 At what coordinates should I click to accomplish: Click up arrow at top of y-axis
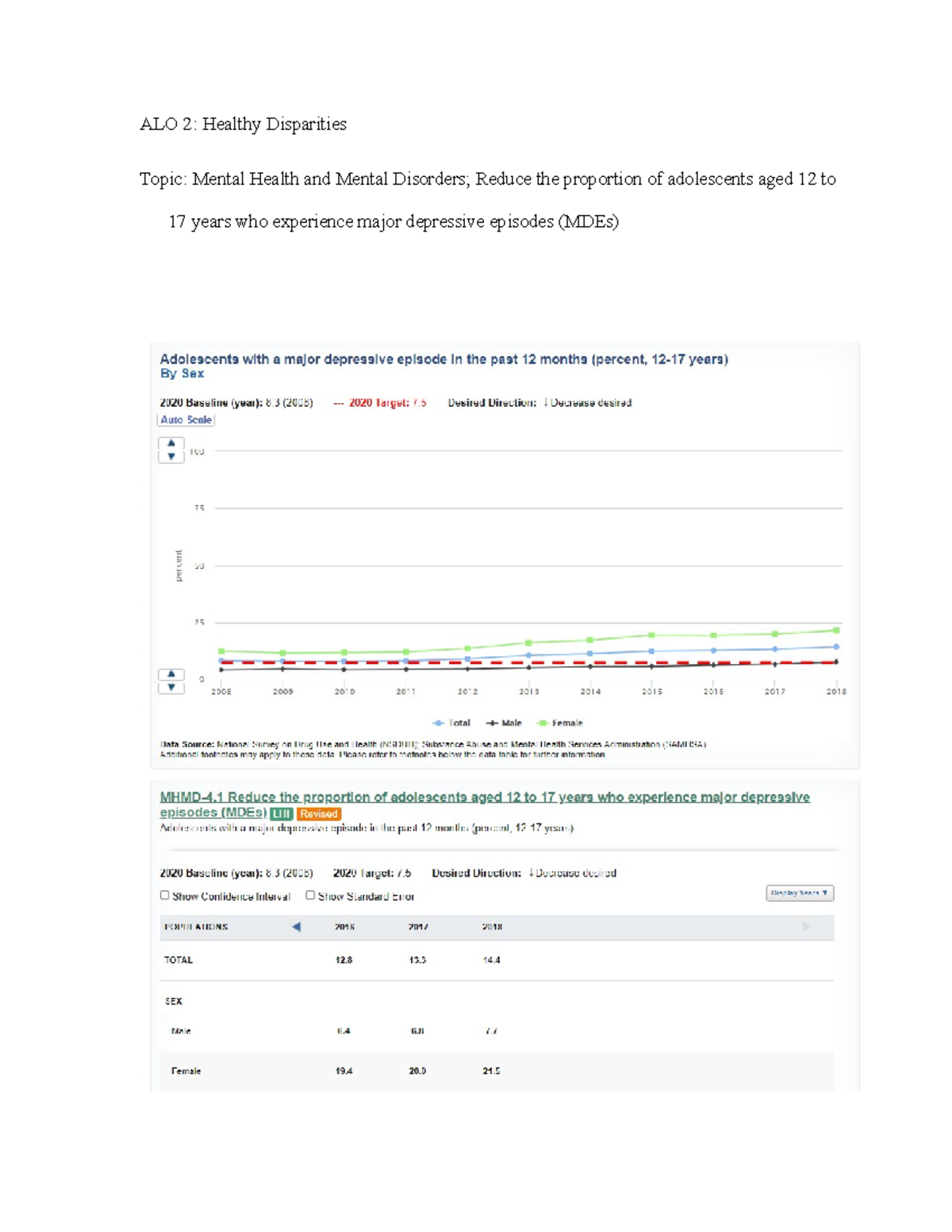[x=171, y=443]
